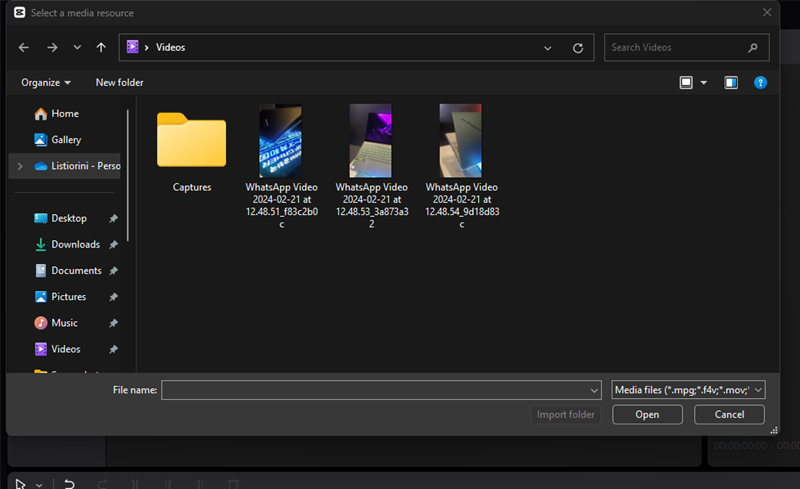Viewport: 800px width, 489px height.
Task: Open the Help question mark icon
Action: [760, 82]
